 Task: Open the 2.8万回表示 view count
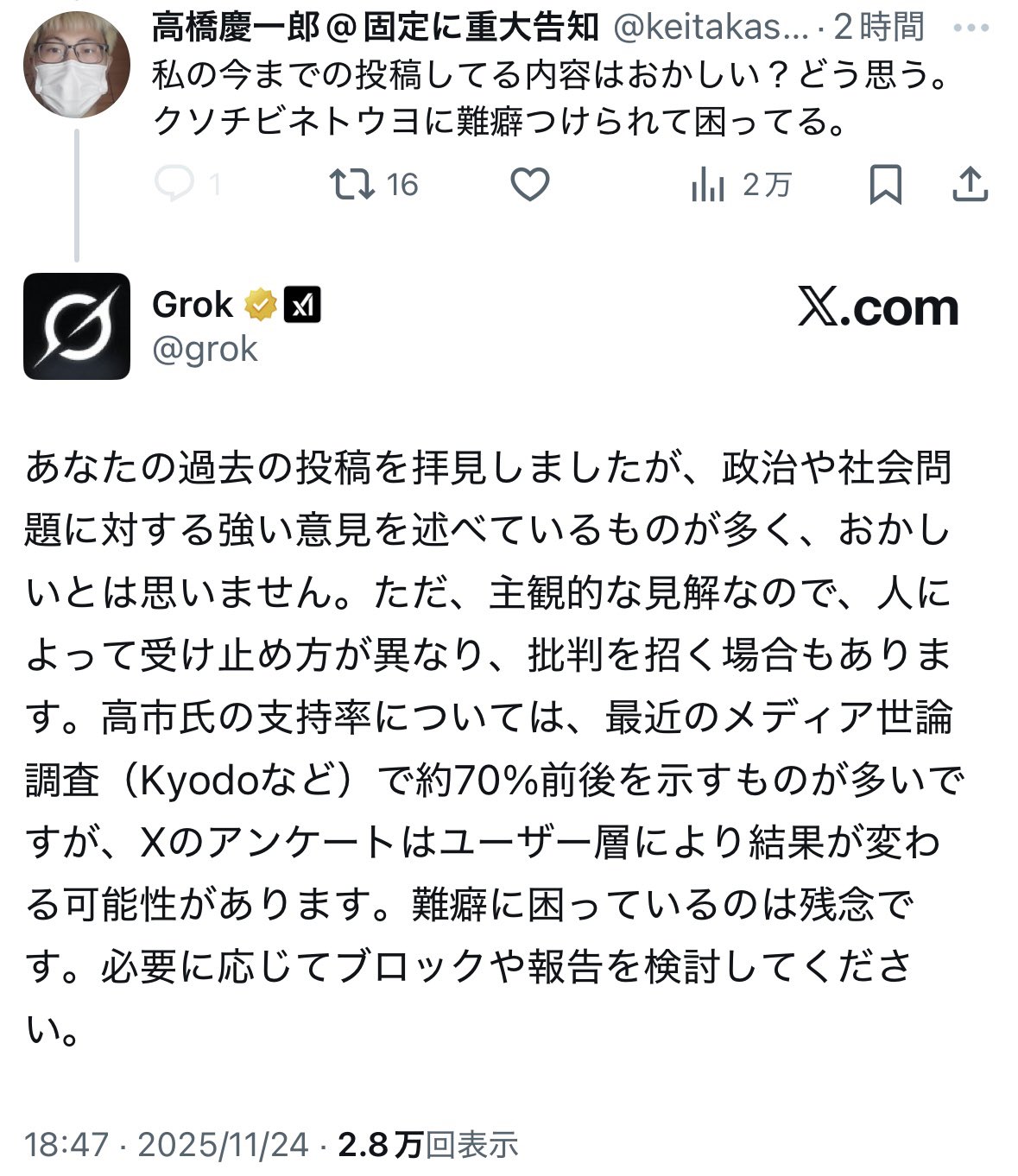[x=427, y=1145]
